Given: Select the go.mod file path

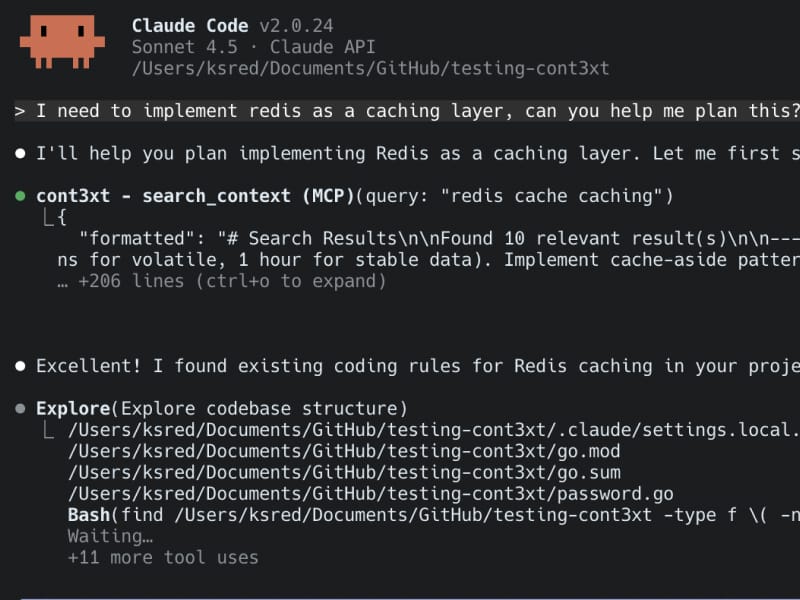Looking at the screenshot, I should [x=344, y=451].
